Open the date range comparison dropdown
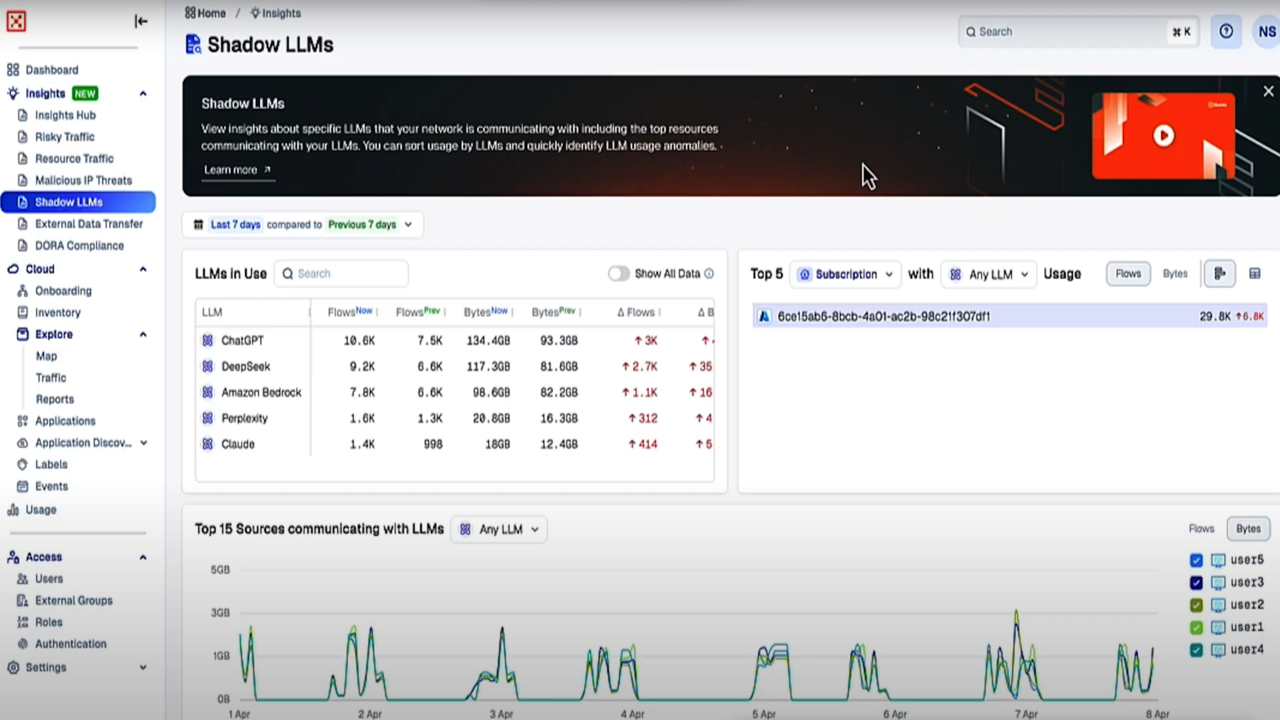The width and height of the screenshot is (1280, 720). point(302,225)
